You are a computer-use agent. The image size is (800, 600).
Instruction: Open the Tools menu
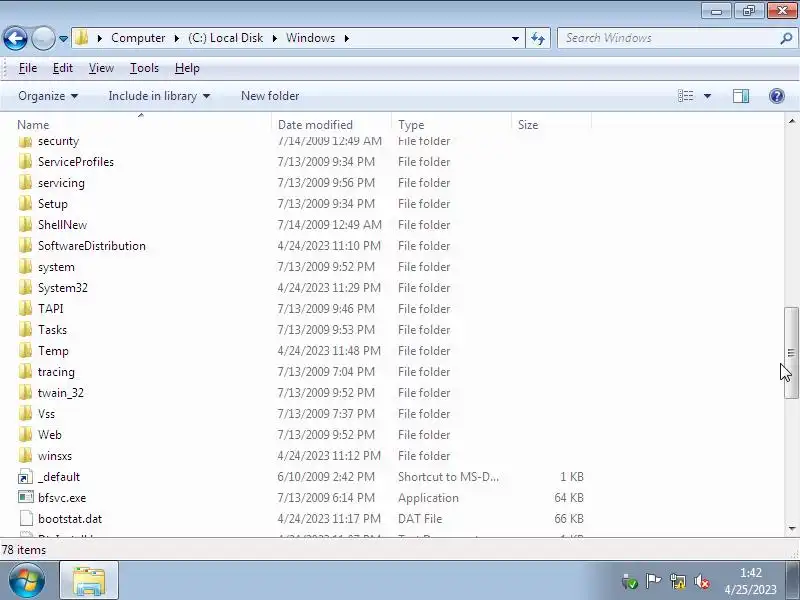[x=144, y=68]
